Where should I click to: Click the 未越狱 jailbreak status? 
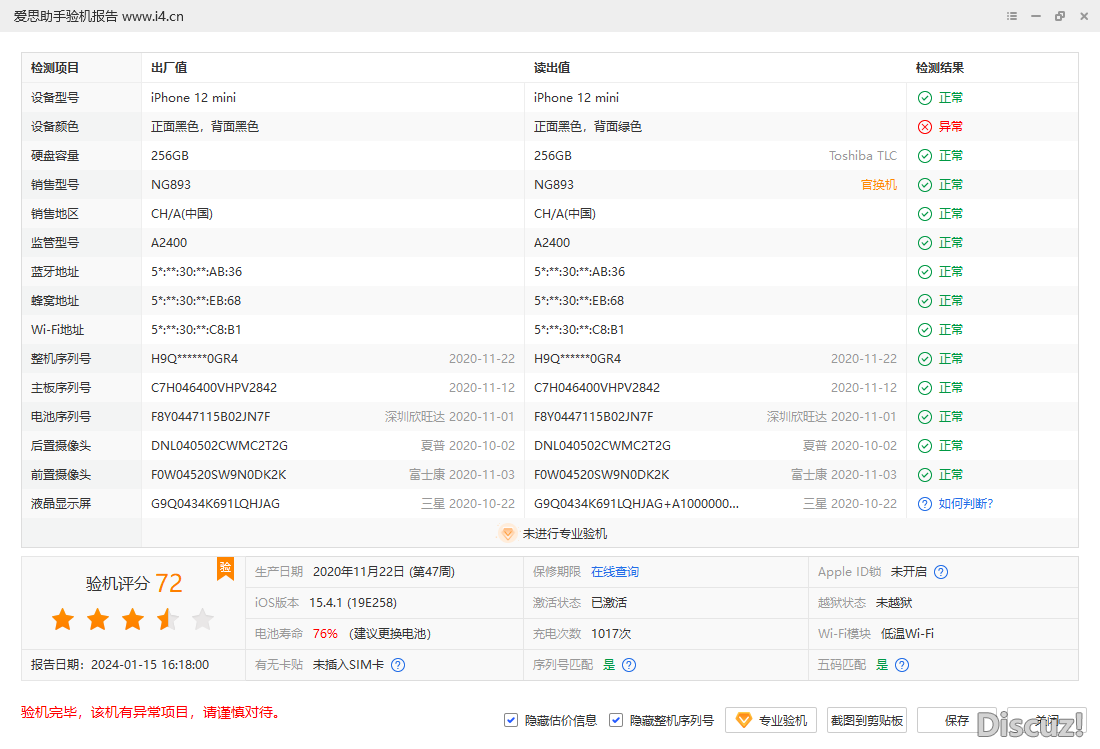coord(894,603)
